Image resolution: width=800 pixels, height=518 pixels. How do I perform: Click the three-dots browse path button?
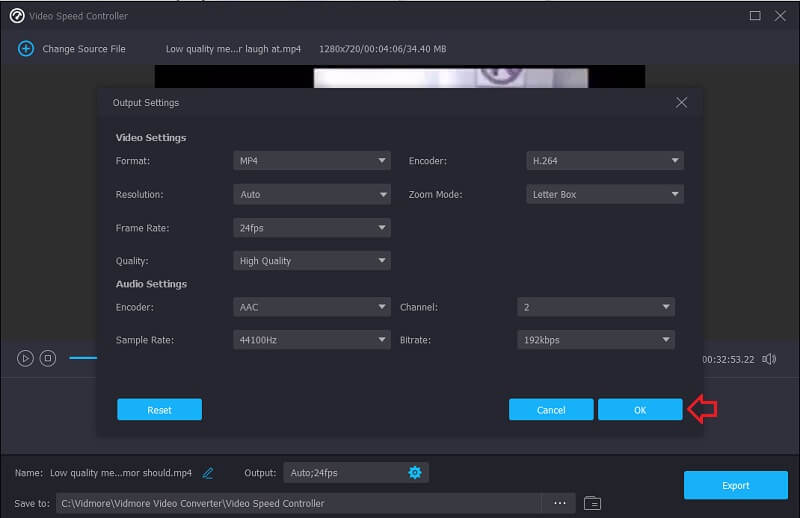559,503
